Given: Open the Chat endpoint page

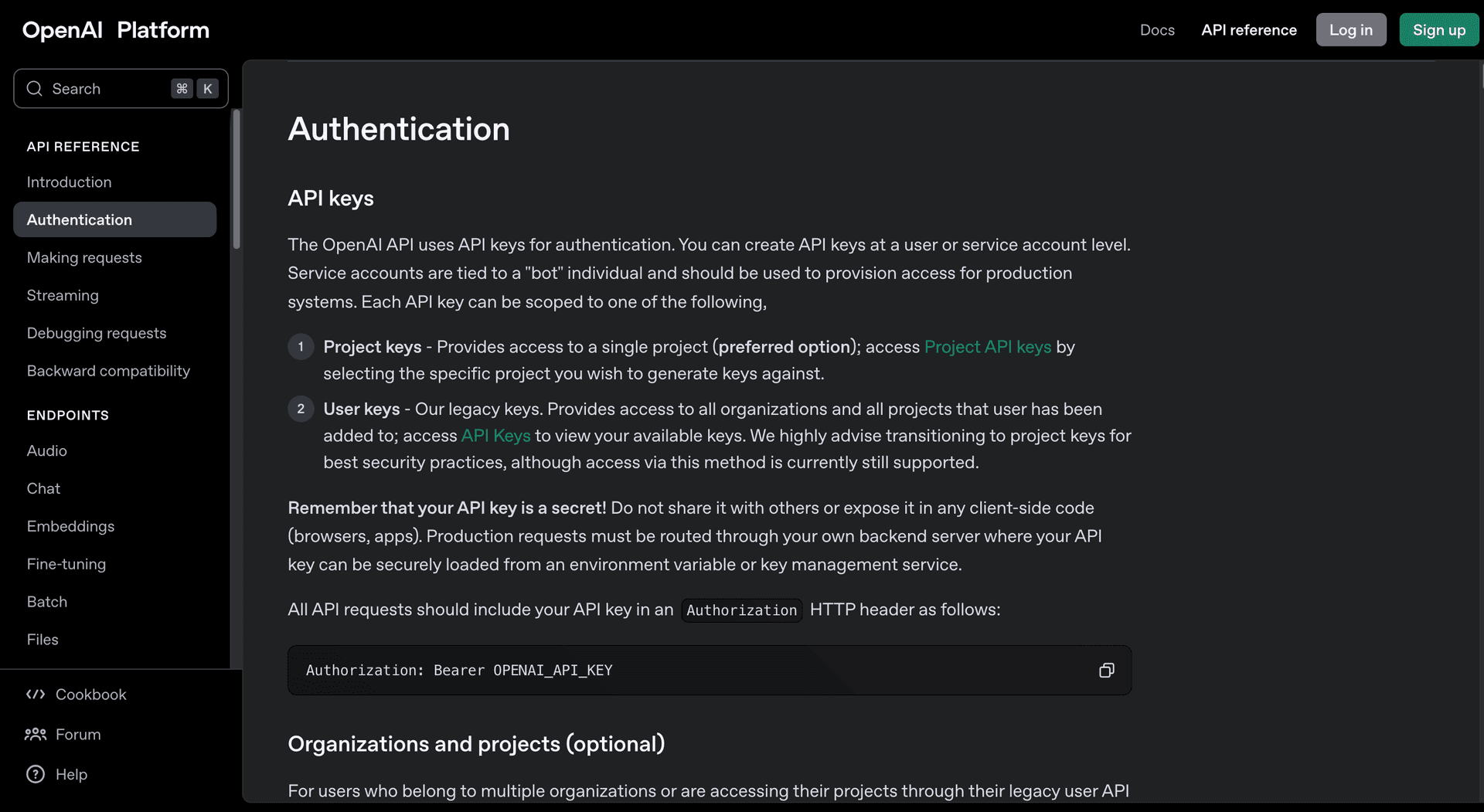Looking at the screenshot, I should (x=43, y=489).
